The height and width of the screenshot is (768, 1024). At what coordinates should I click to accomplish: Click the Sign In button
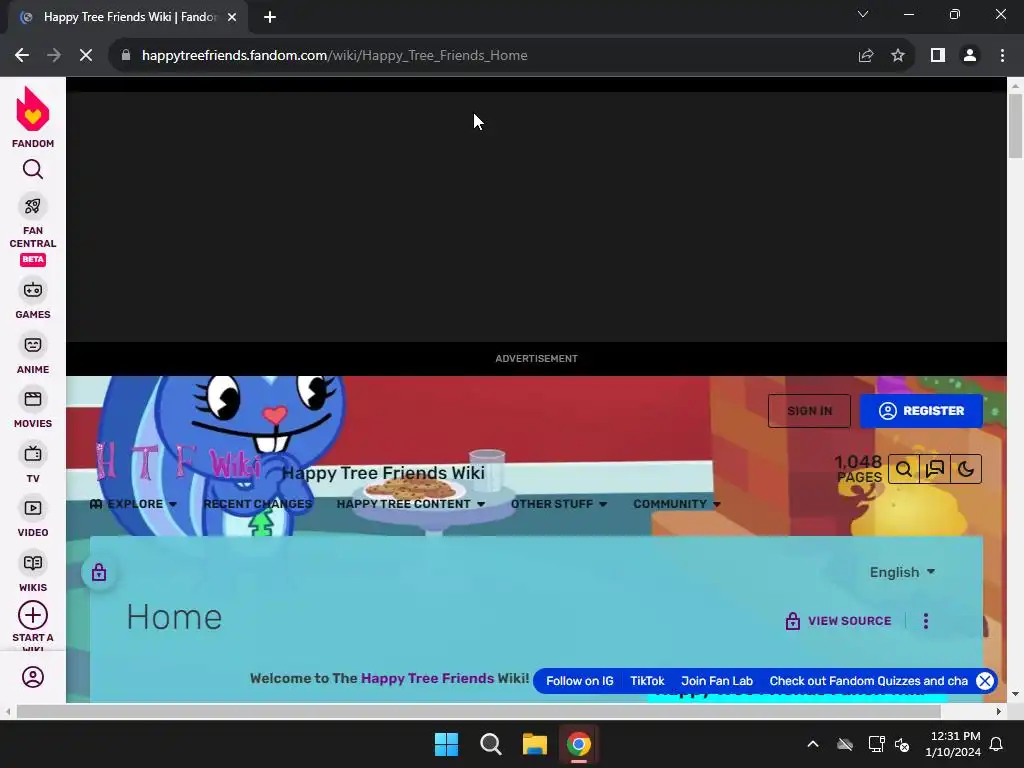(x=809, y=411)
